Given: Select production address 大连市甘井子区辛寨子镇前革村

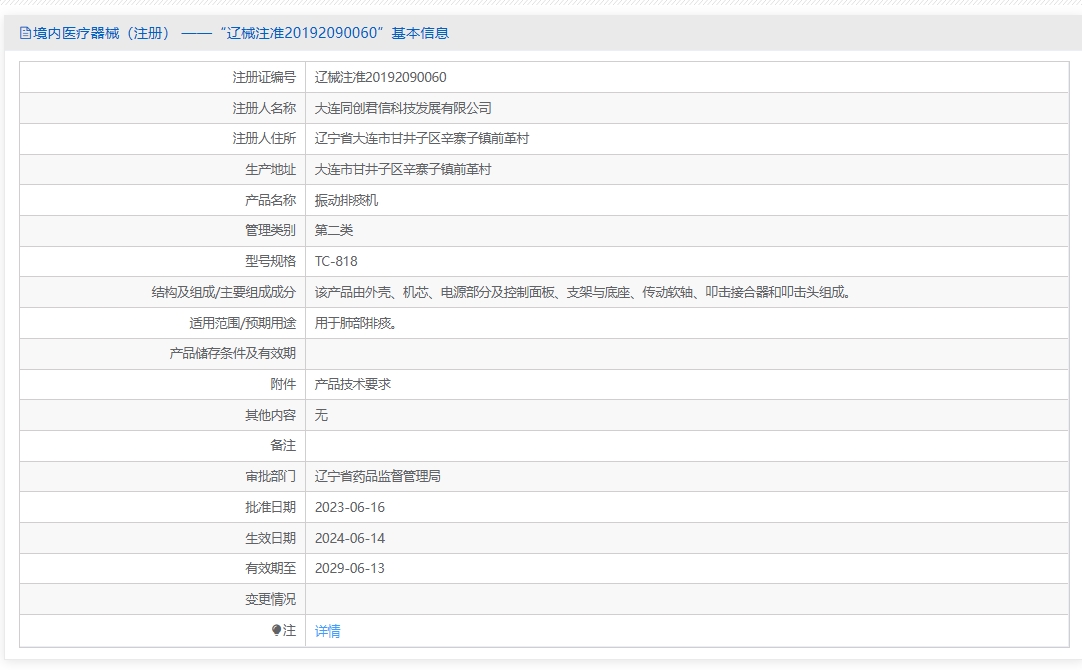Looking at the screenshot, I should pyautogui.click(x=403, y=170).
